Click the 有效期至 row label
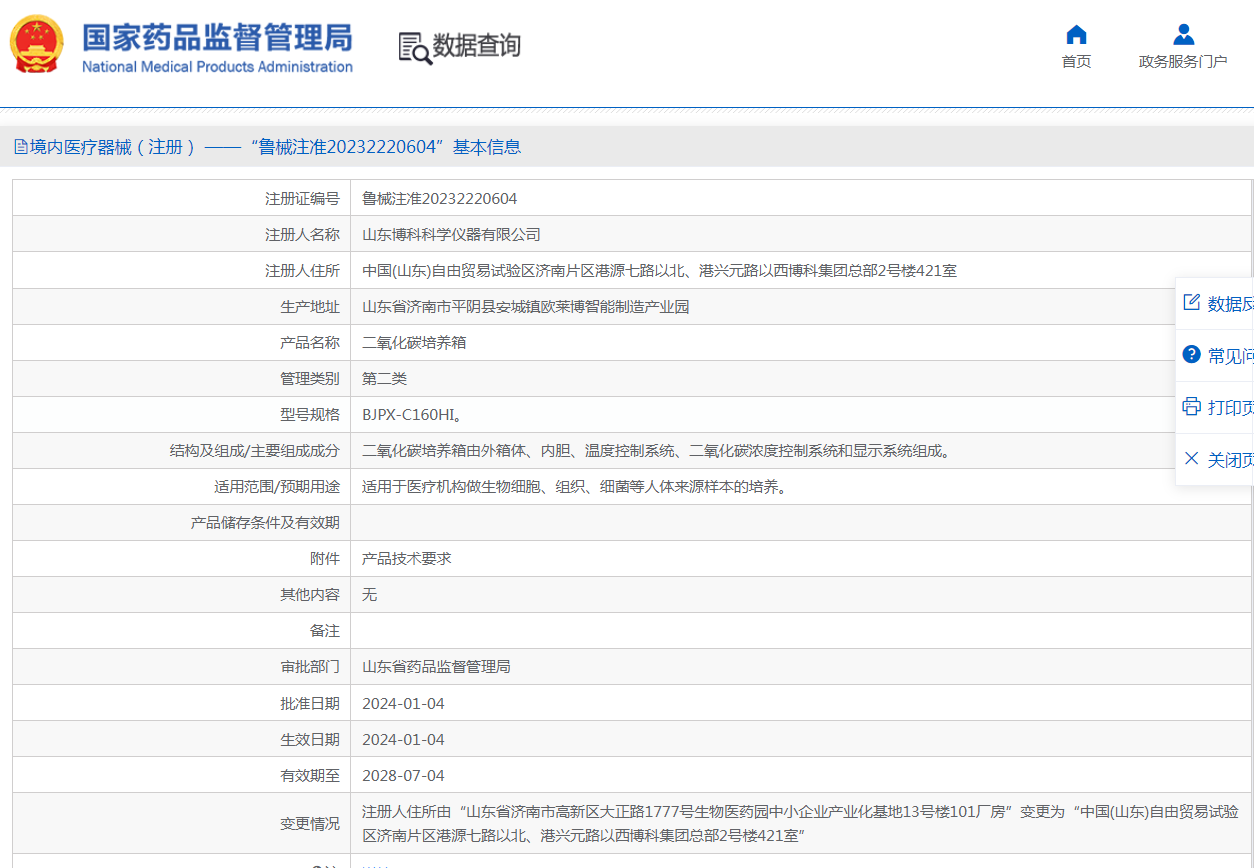 coord(310,776)
